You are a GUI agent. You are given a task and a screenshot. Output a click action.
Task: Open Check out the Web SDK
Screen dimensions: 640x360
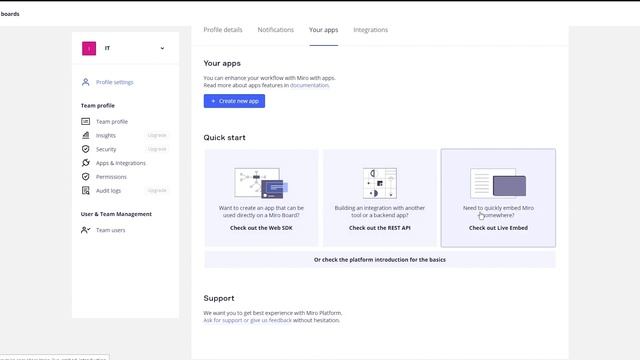(x=261, y=228)
